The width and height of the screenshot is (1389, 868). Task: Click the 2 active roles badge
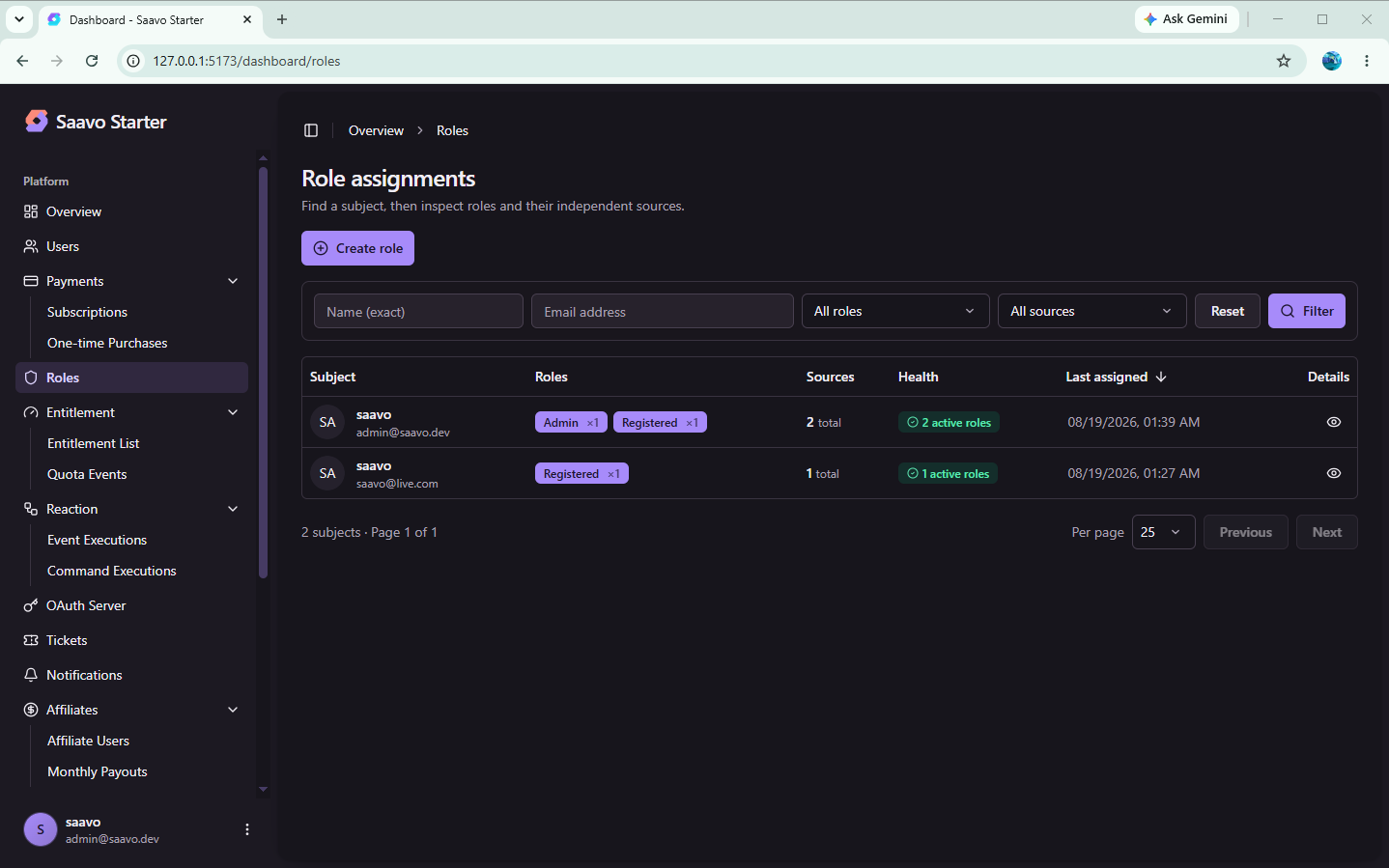pyautogui.click(x=949, y=422)
